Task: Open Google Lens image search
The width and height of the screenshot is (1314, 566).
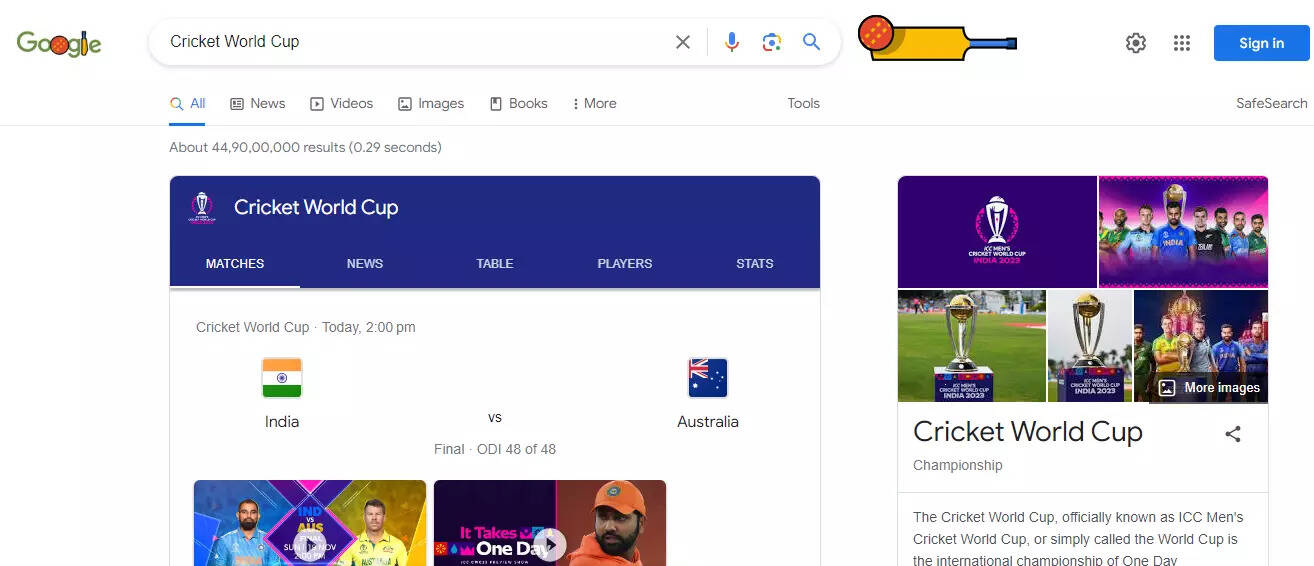Action: click(x=771, y=42)
